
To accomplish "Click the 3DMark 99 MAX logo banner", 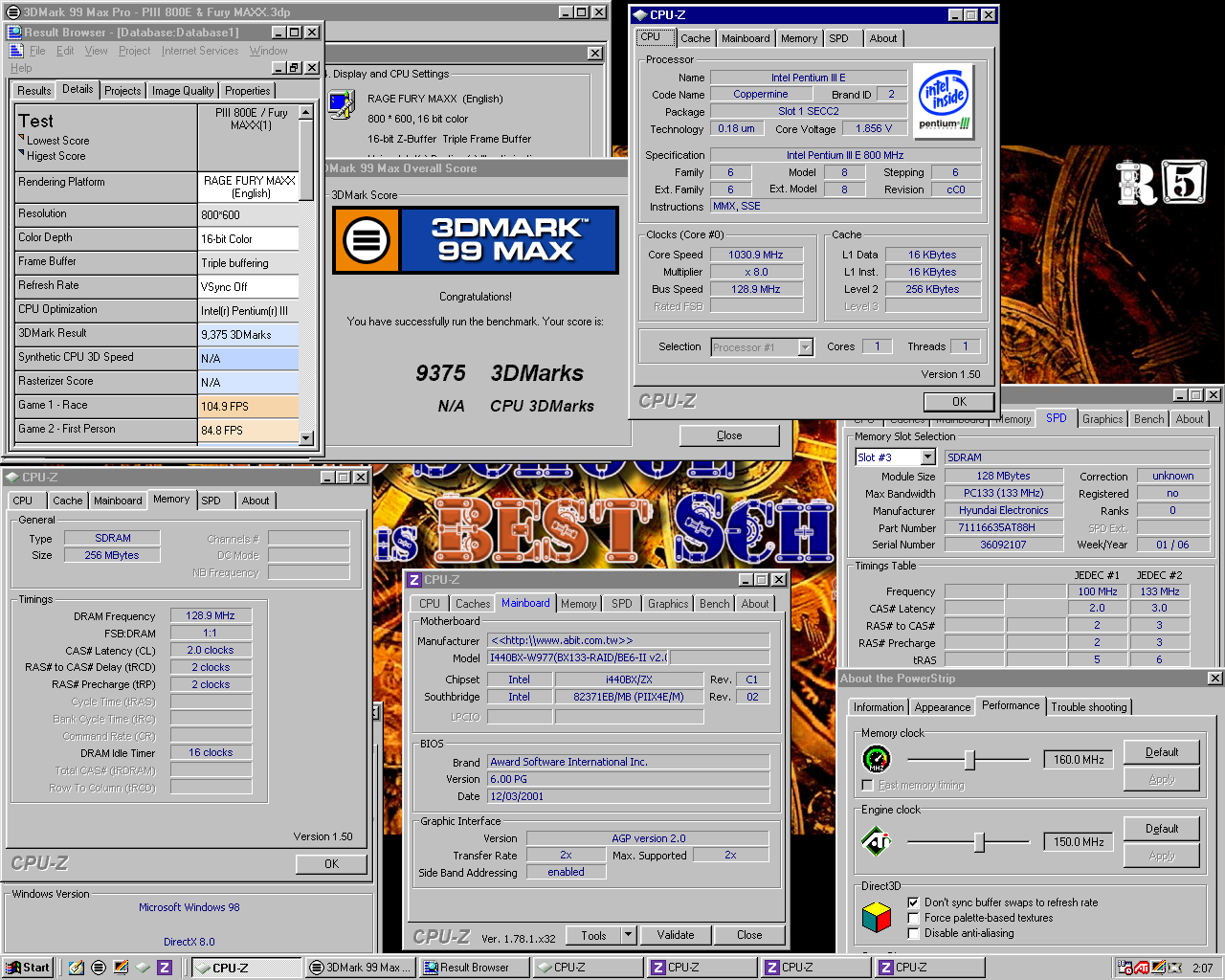I will [x=476, y=240].
